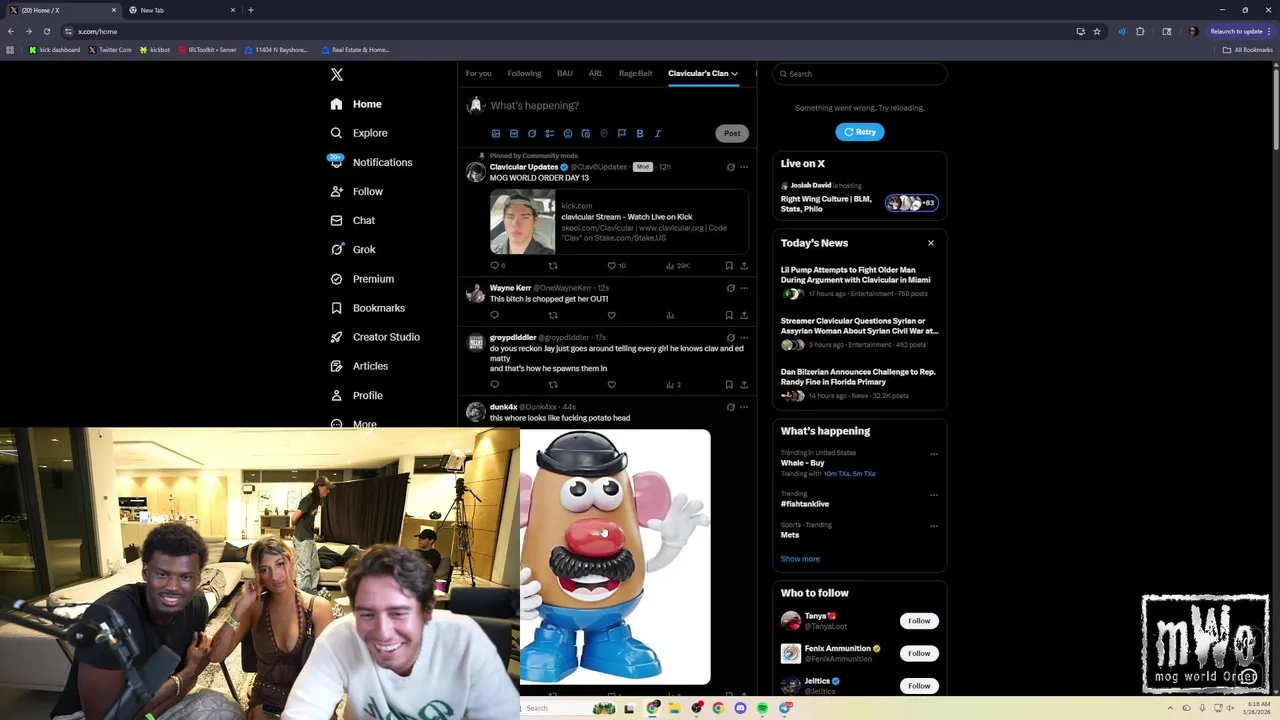Viewport: 1280px width, 720px height.
Task: Add a poll to the post
Action: [x=550, y=133]
